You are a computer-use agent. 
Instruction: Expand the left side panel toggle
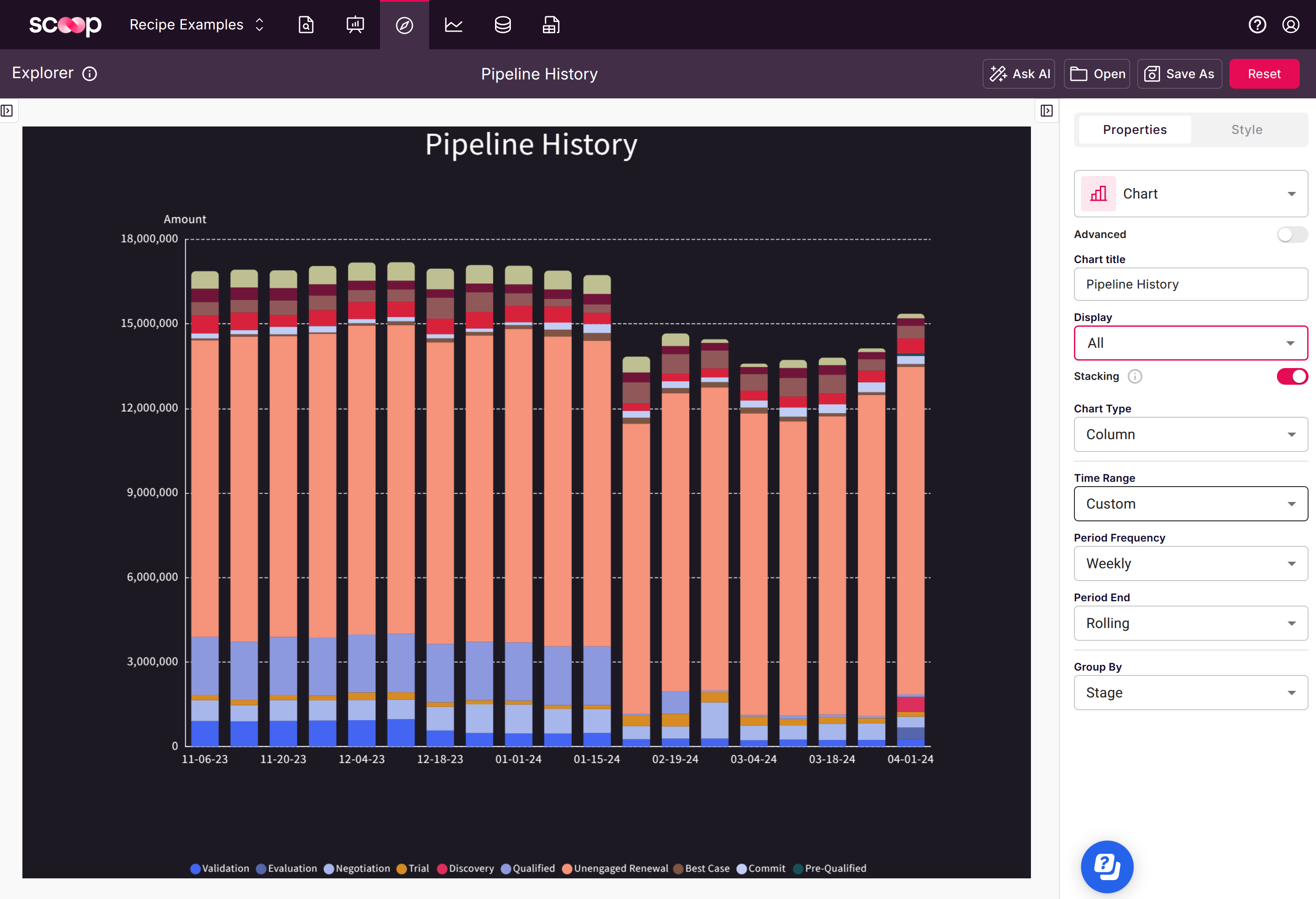tap(7, 110)
